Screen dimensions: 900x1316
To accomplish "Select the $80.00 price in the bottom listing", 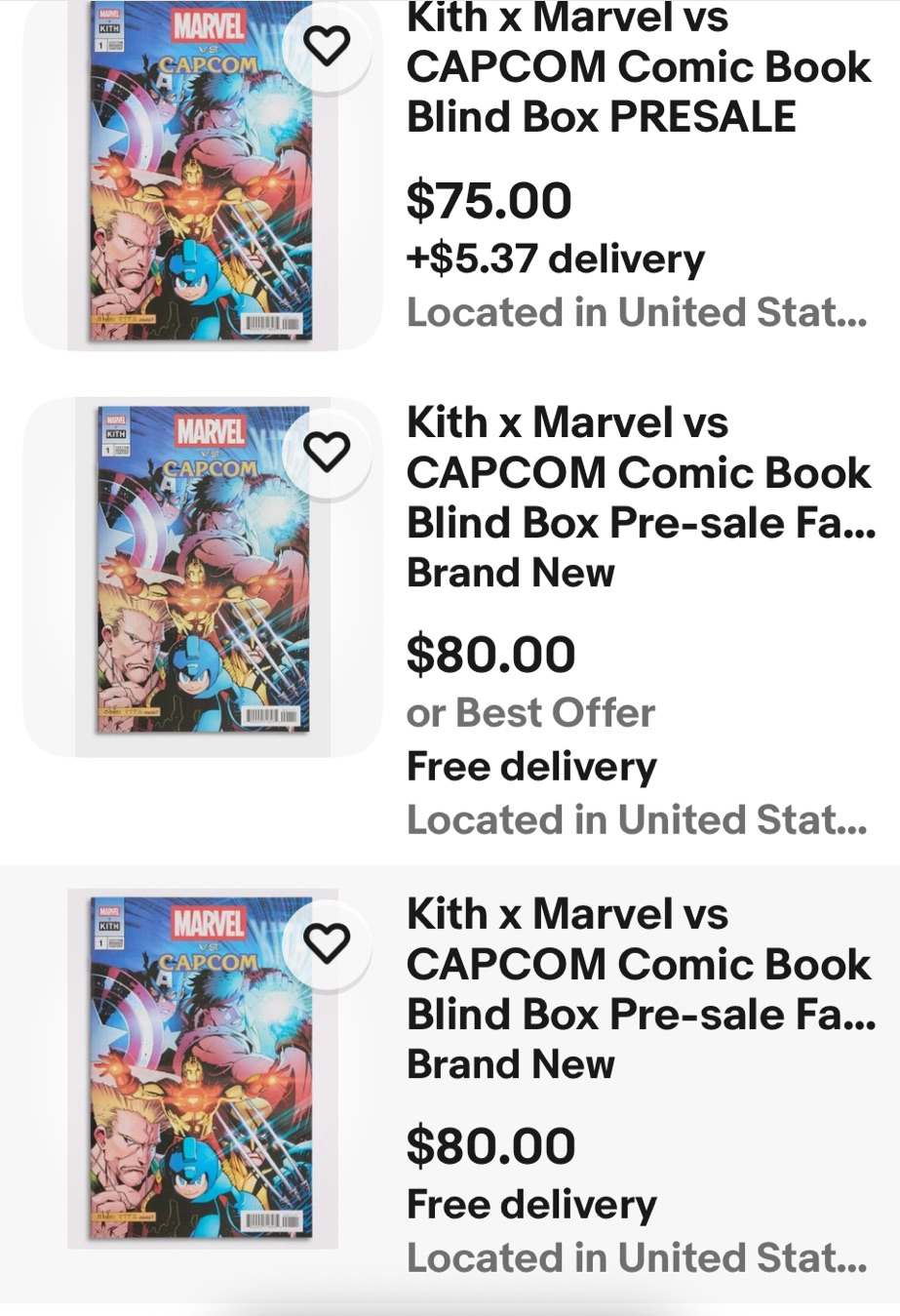I will click(x=490, y=1146).
